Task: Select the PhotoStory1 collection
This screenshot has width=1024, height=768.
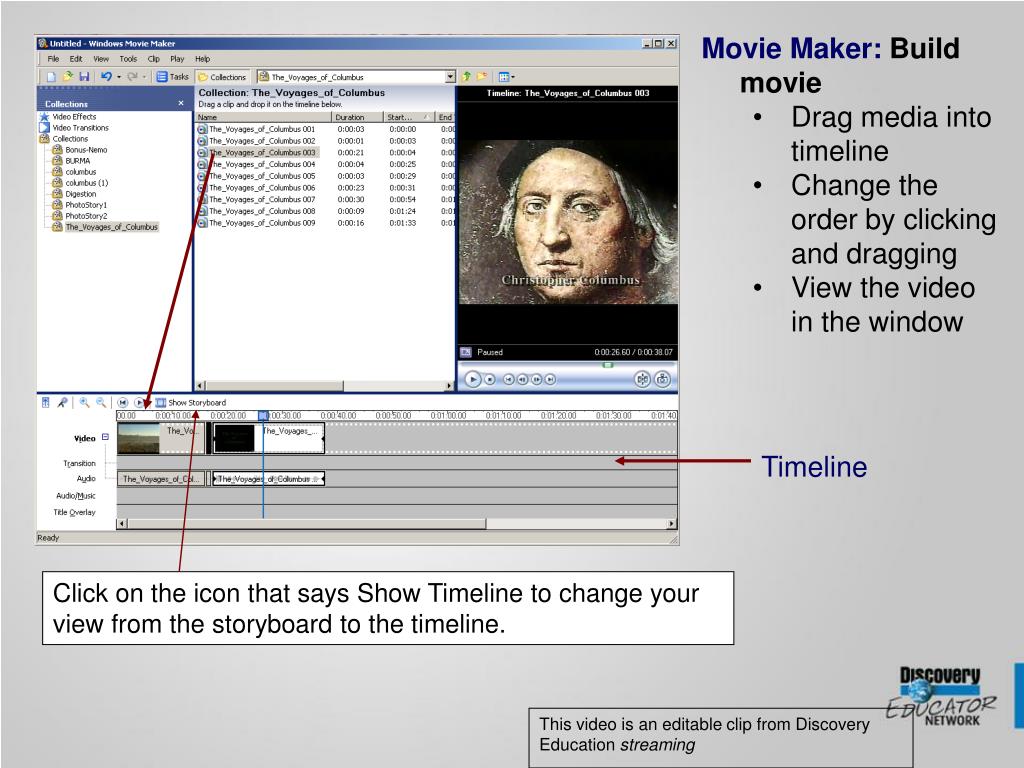Action: (x=86, y=204)
